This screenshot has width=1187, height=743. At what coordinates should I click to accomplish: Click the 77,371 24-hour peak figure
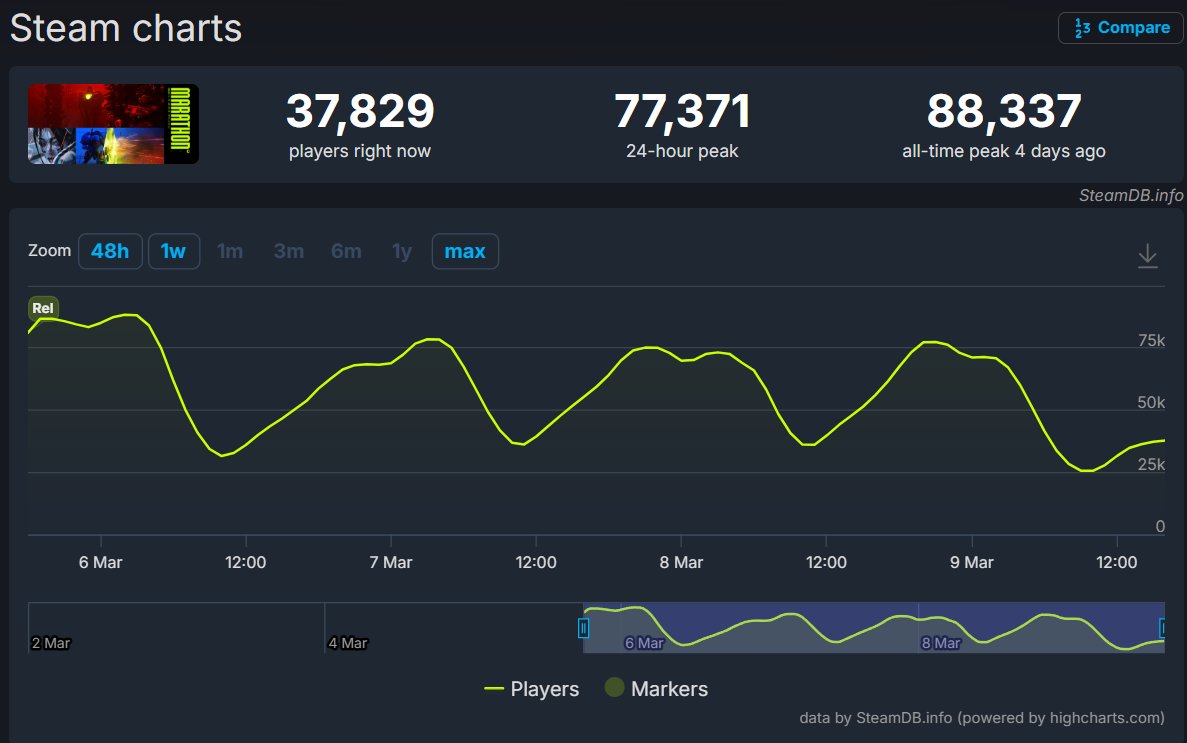682,111
